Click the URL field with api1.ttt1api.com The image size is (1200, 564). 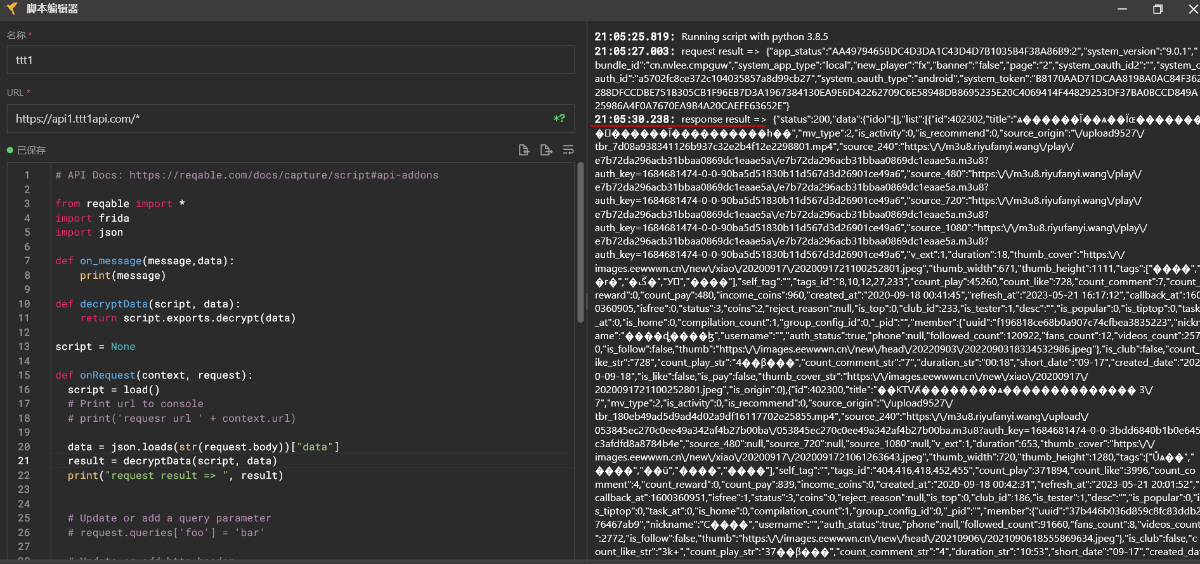coord(291,119)
